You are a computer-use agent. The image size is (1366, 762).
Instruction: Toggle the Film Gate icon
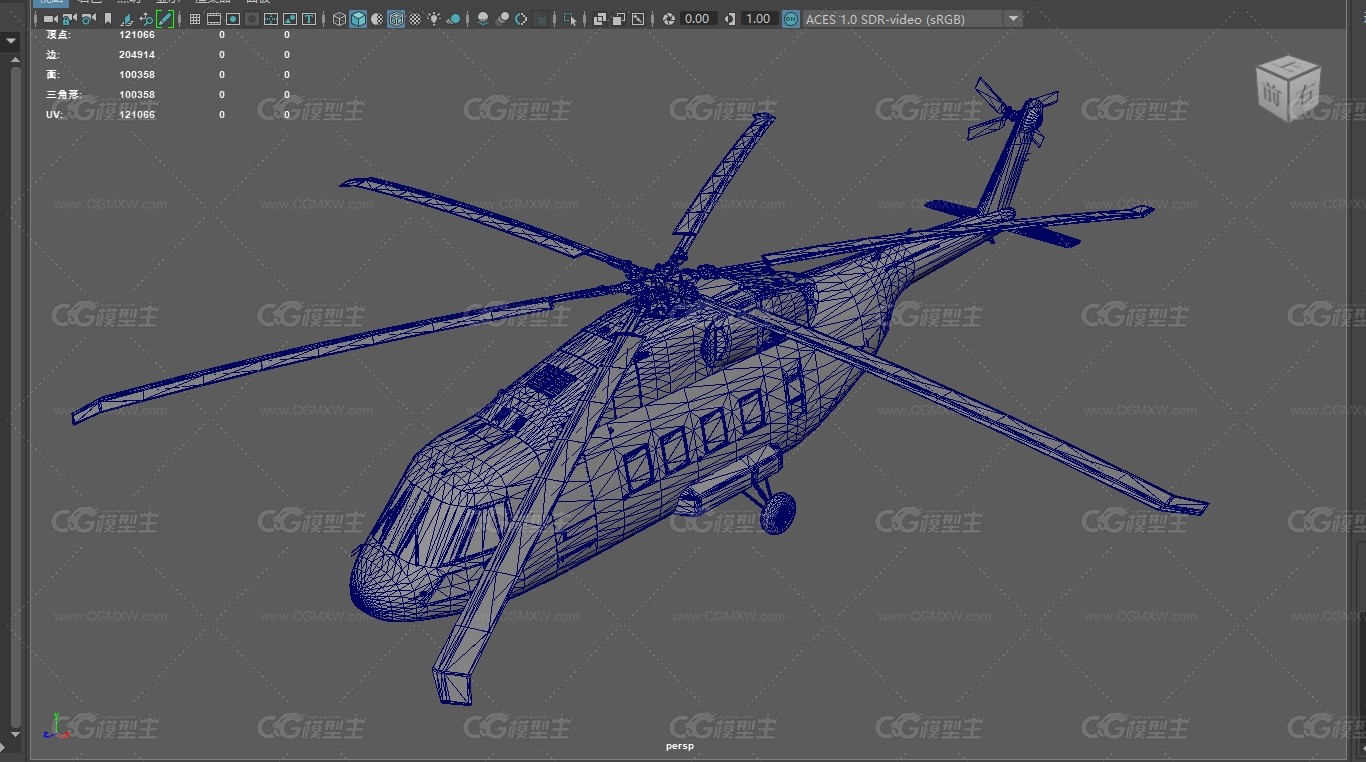214,19
